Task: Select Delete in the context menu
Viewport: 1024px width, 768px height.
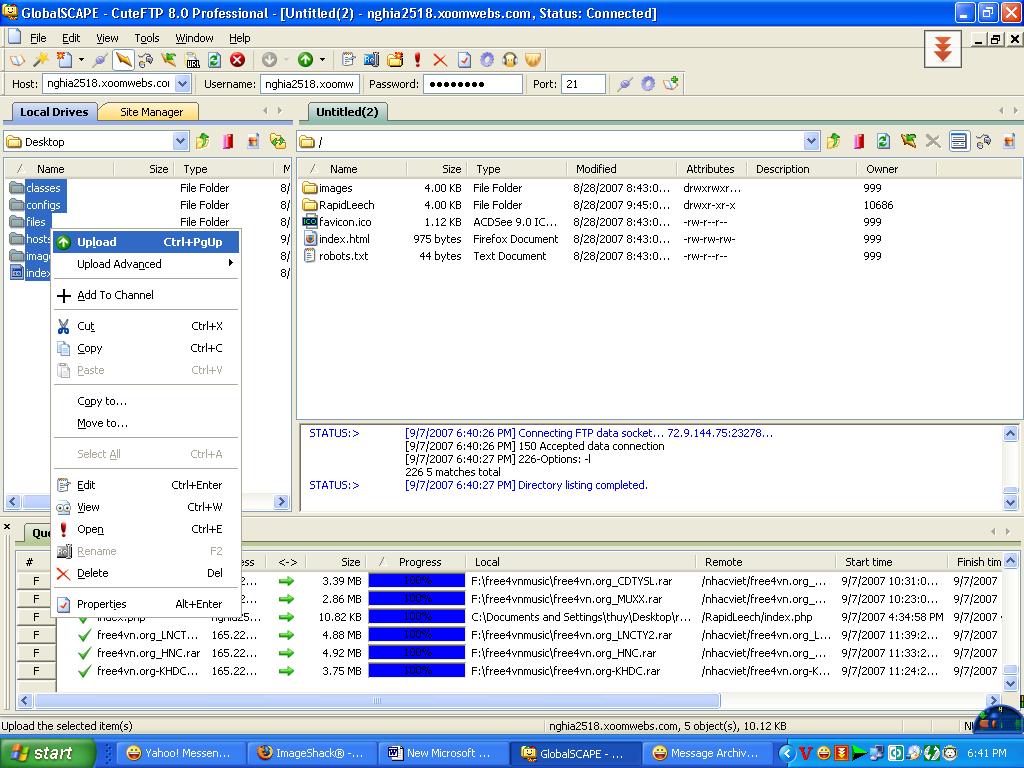Action: 146,573
